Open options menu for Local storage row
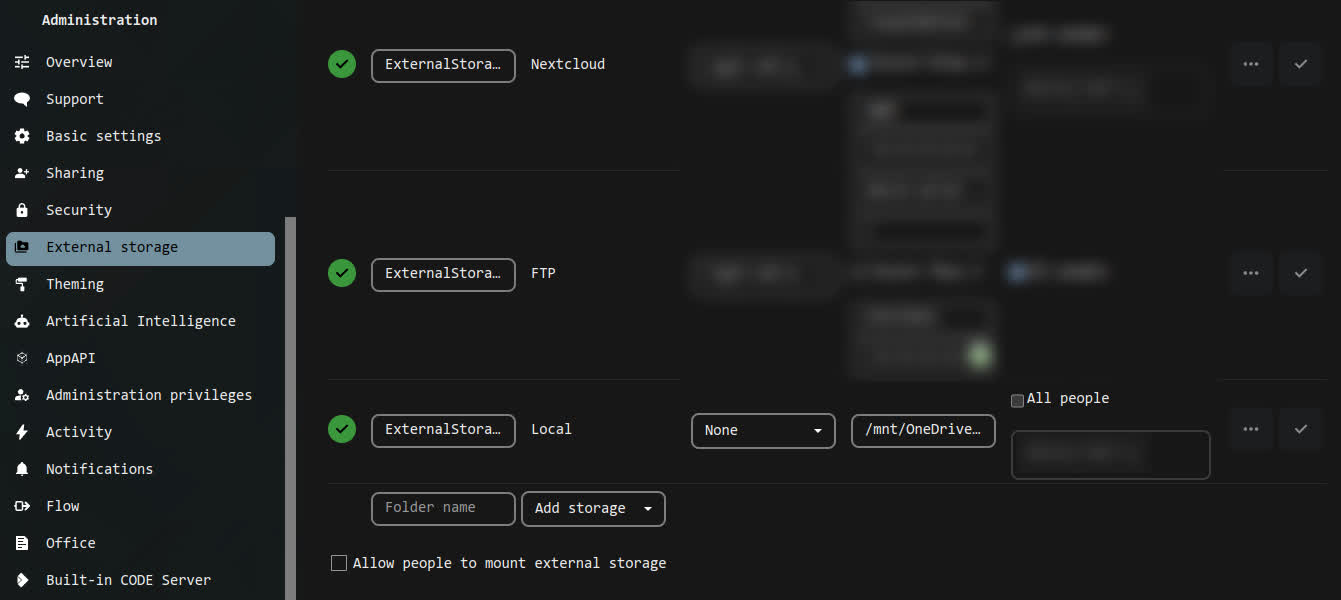 [x=1250, y=428]
